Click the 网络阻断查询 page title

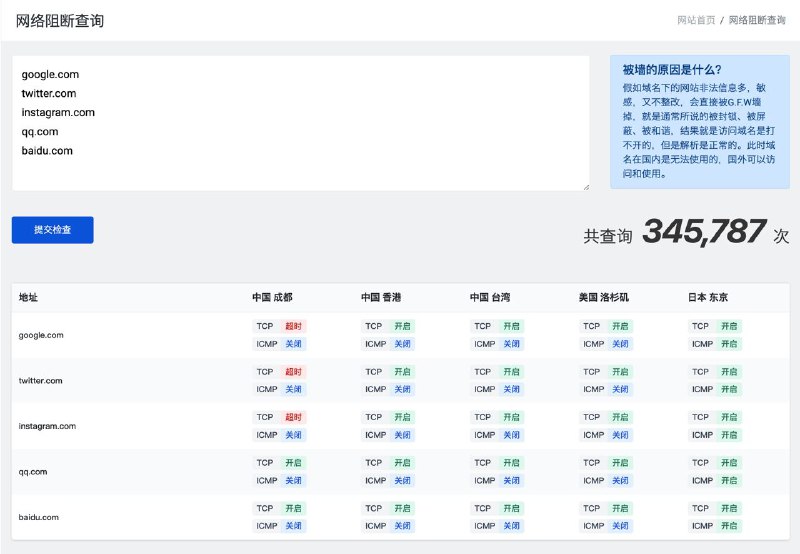point(60,21)
